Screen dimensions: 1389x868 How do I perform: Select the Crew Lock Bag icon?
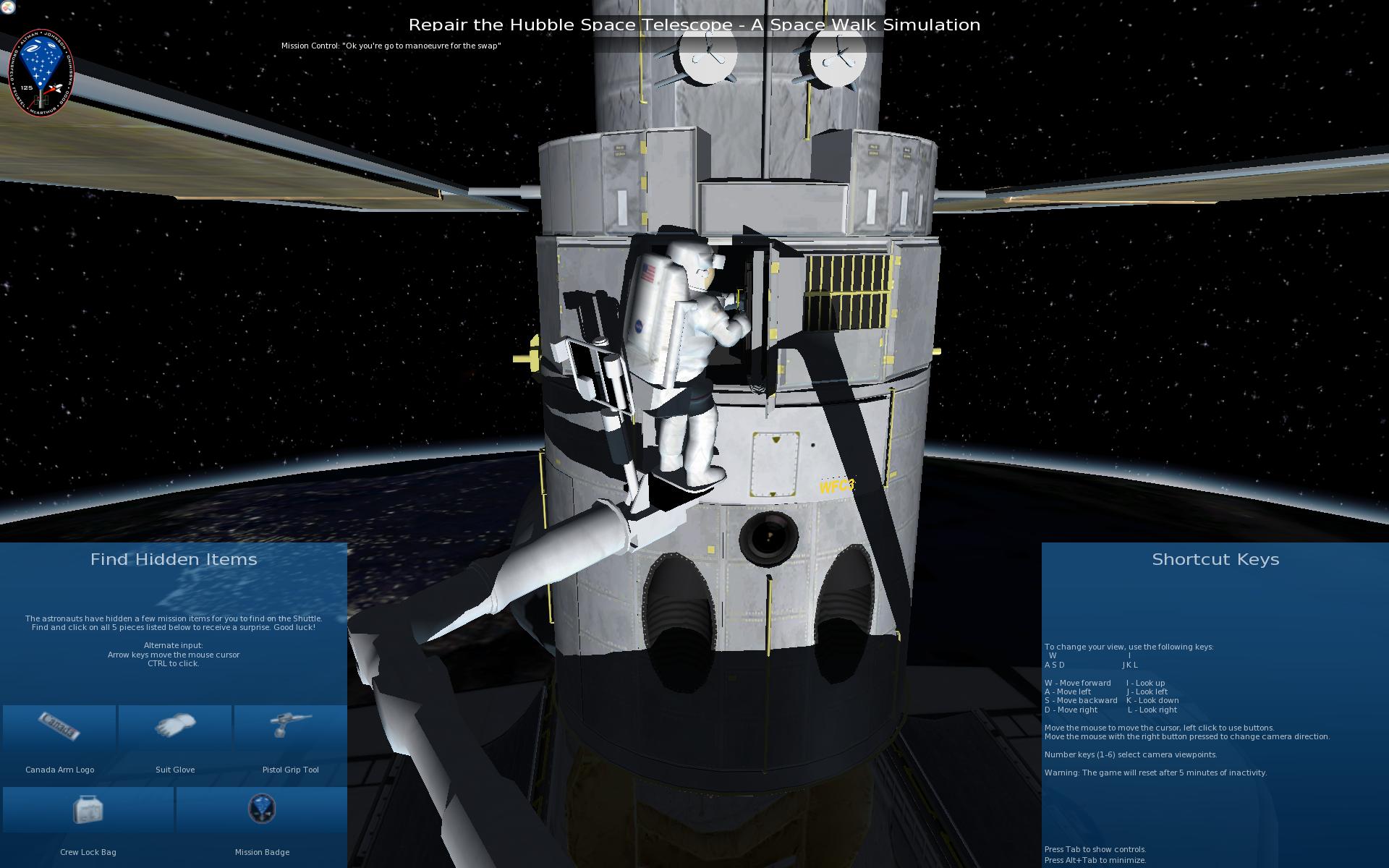coord(88,809)
